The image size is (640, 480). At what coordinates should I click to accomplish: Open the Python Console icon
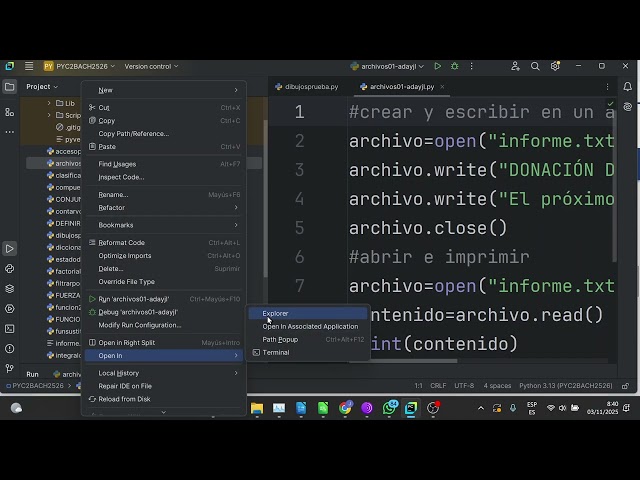(x=9, y=269)
